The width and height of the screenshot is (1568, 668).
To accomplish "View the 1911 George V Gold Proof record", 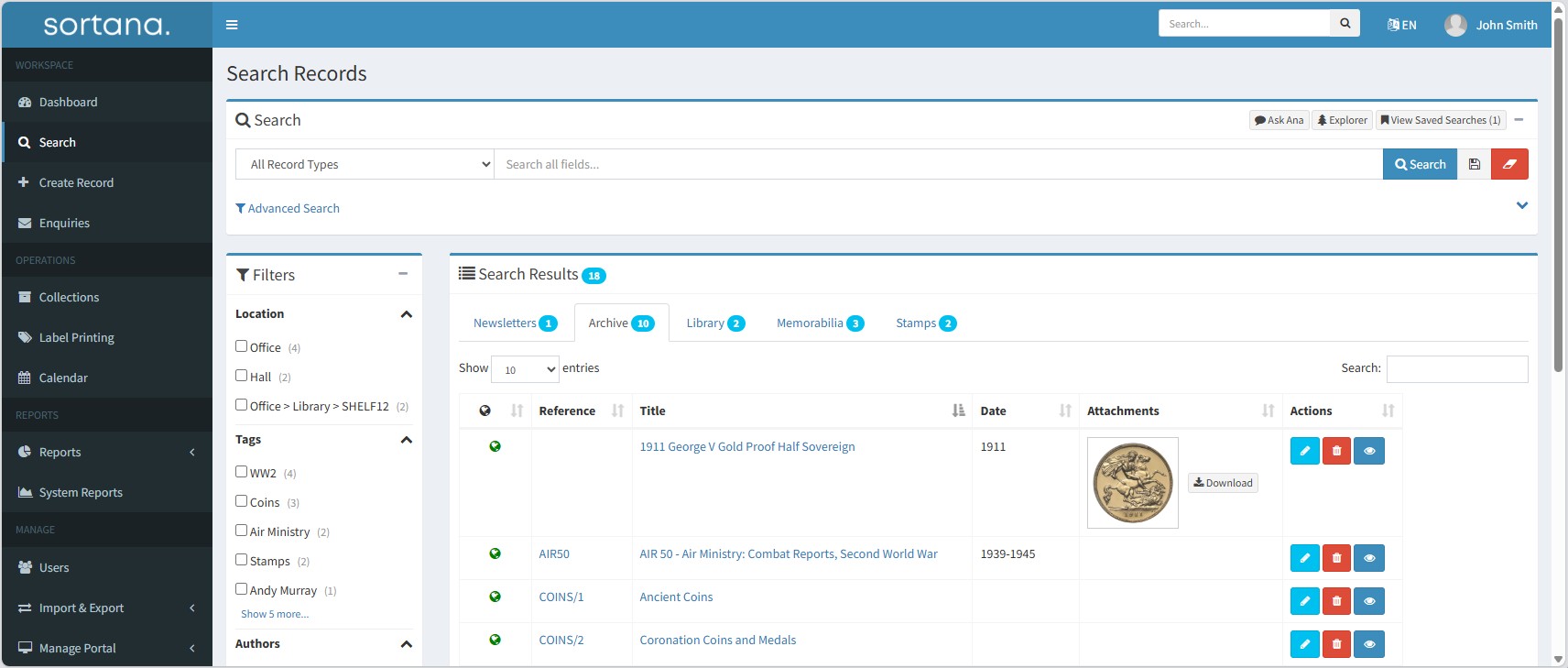I will pos(1369,451).
